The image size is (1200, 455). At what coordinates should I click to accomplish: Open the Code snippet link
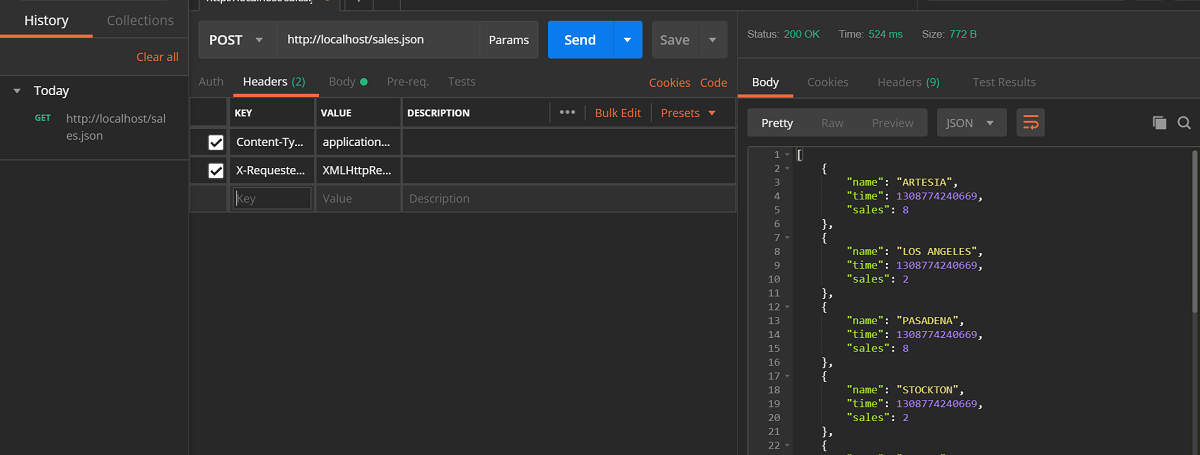pyautogui.click(x=714, y=83)
